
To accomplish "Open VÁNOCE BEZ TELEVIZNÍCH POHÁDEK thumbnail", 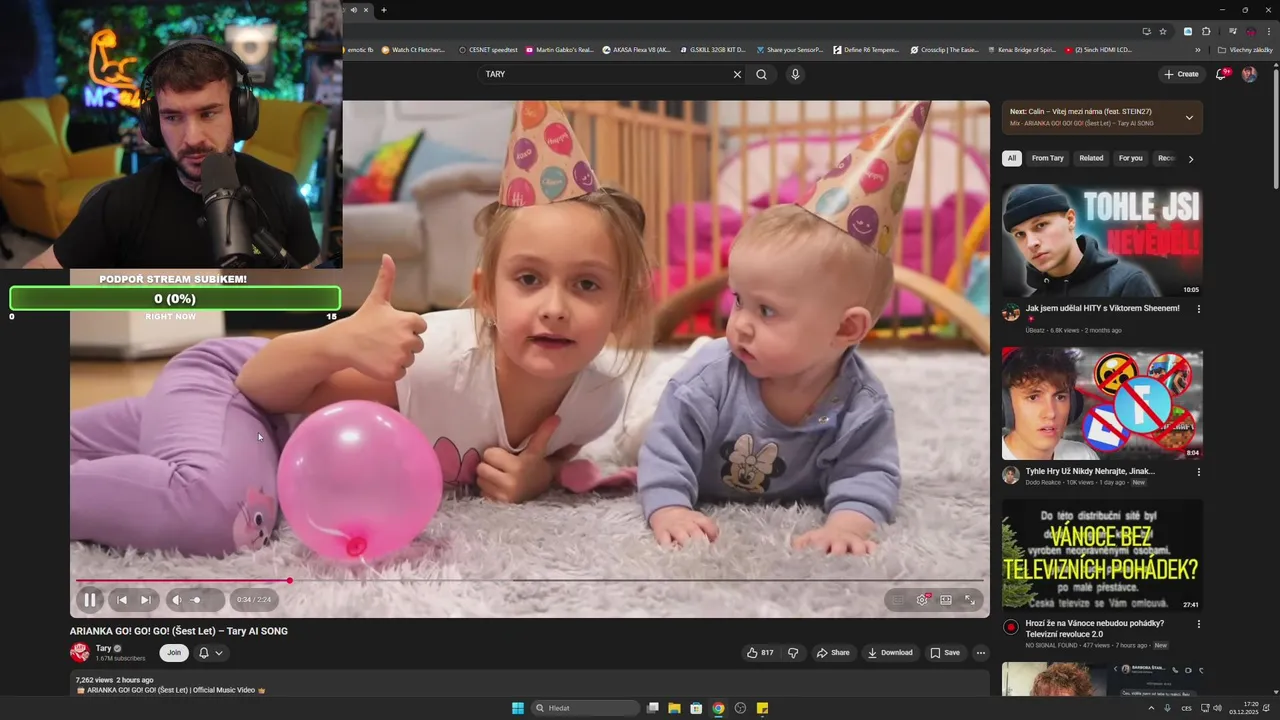I will 1102,555.
